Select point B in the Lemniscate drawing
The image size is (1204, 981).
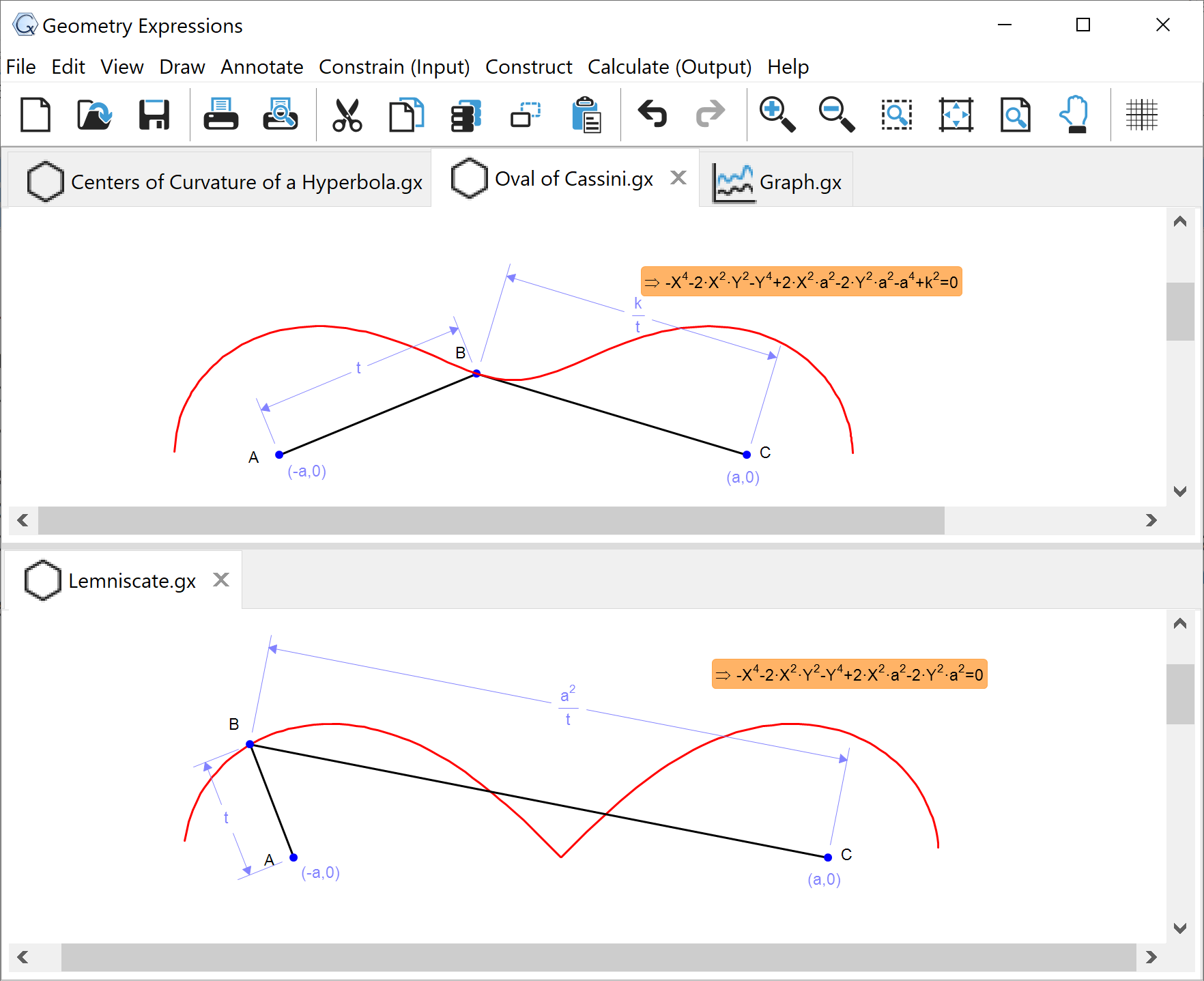[250, 744]
